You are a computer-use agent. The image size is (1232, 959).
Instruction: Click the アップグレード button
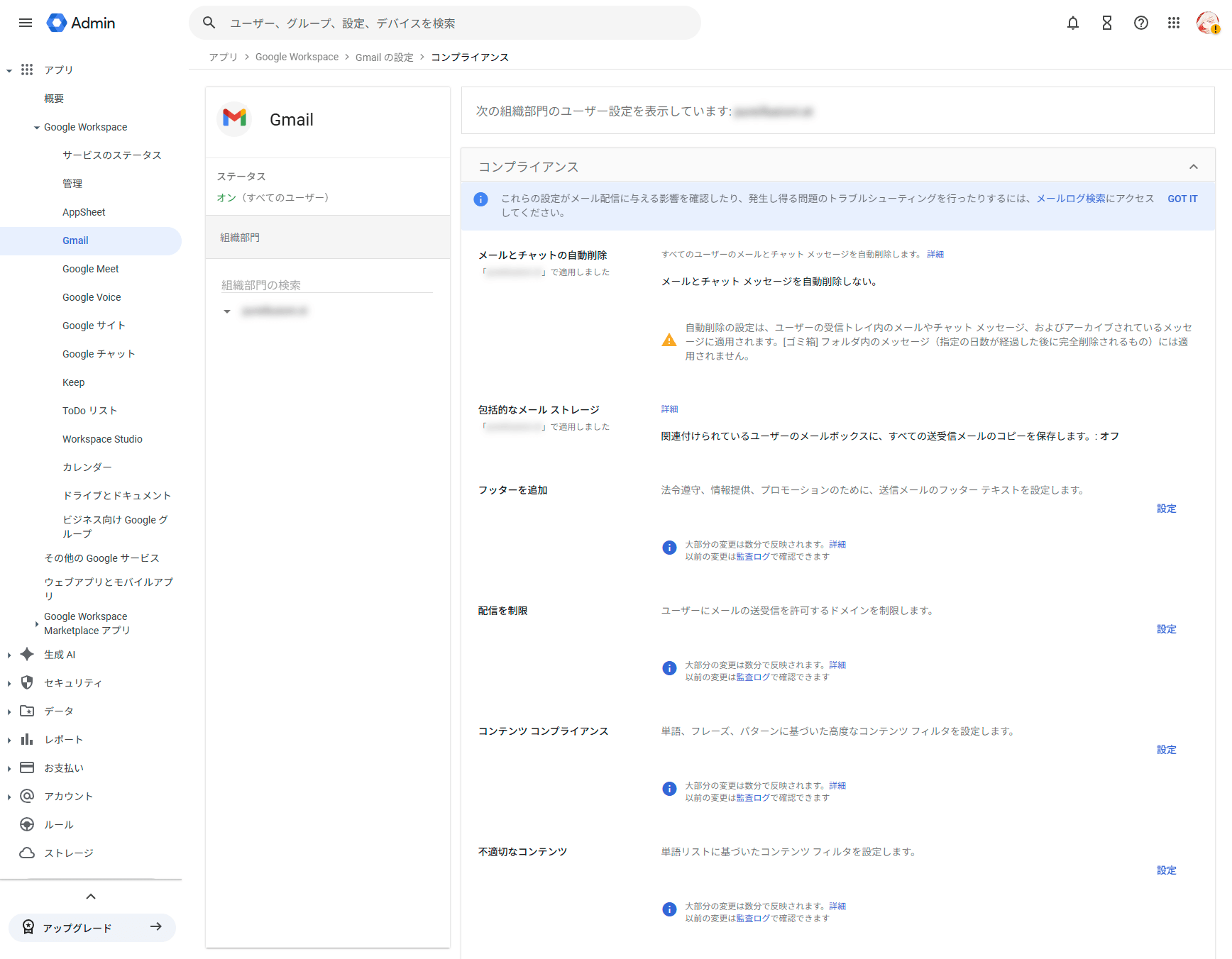coord(92,928)
